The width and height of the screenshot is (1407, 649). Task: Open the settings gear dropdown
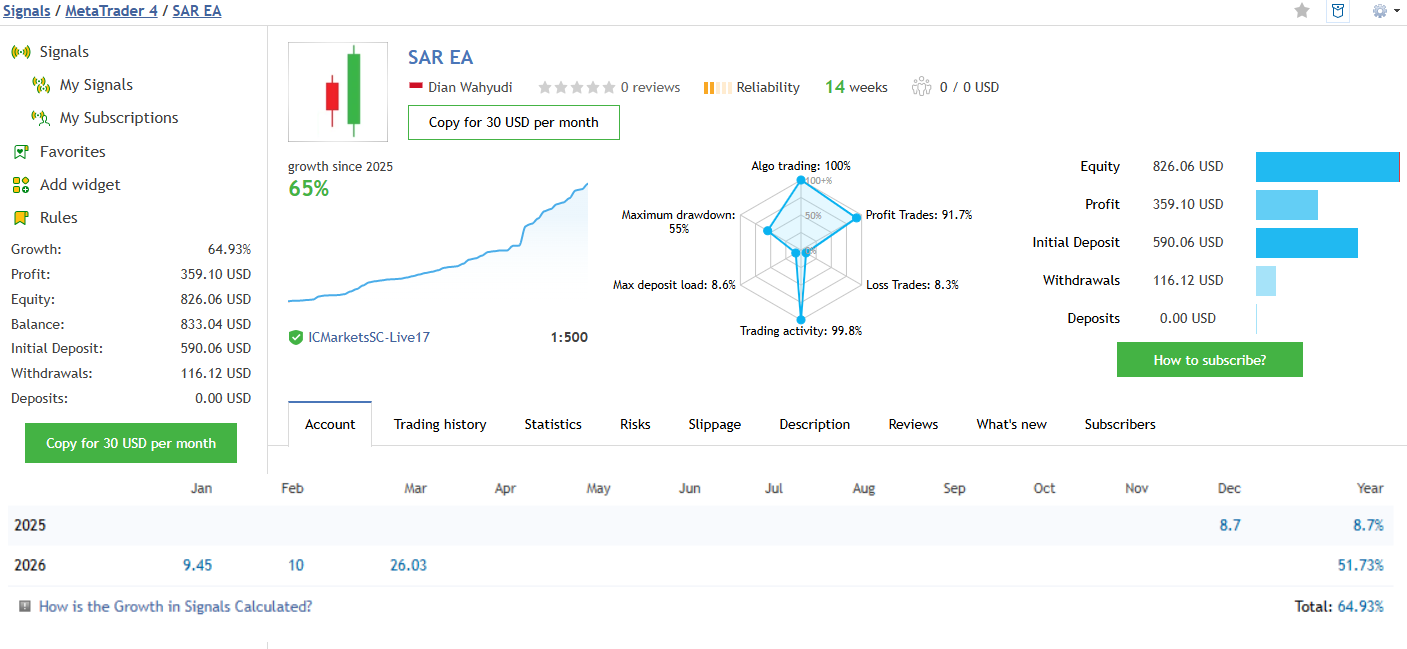pyautogui.click(x=1385, y=11)
